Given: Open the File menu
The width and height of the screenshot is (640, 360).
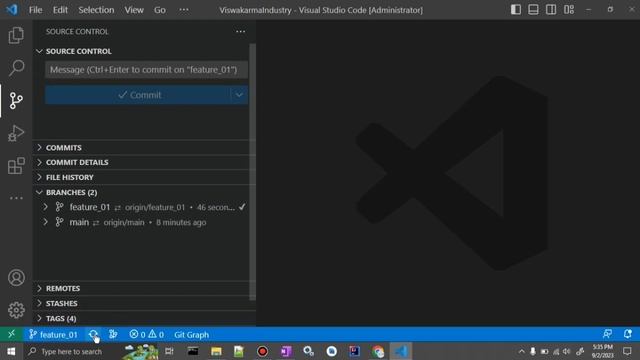Looking at the screenshot, I should [x=36, y=10].
